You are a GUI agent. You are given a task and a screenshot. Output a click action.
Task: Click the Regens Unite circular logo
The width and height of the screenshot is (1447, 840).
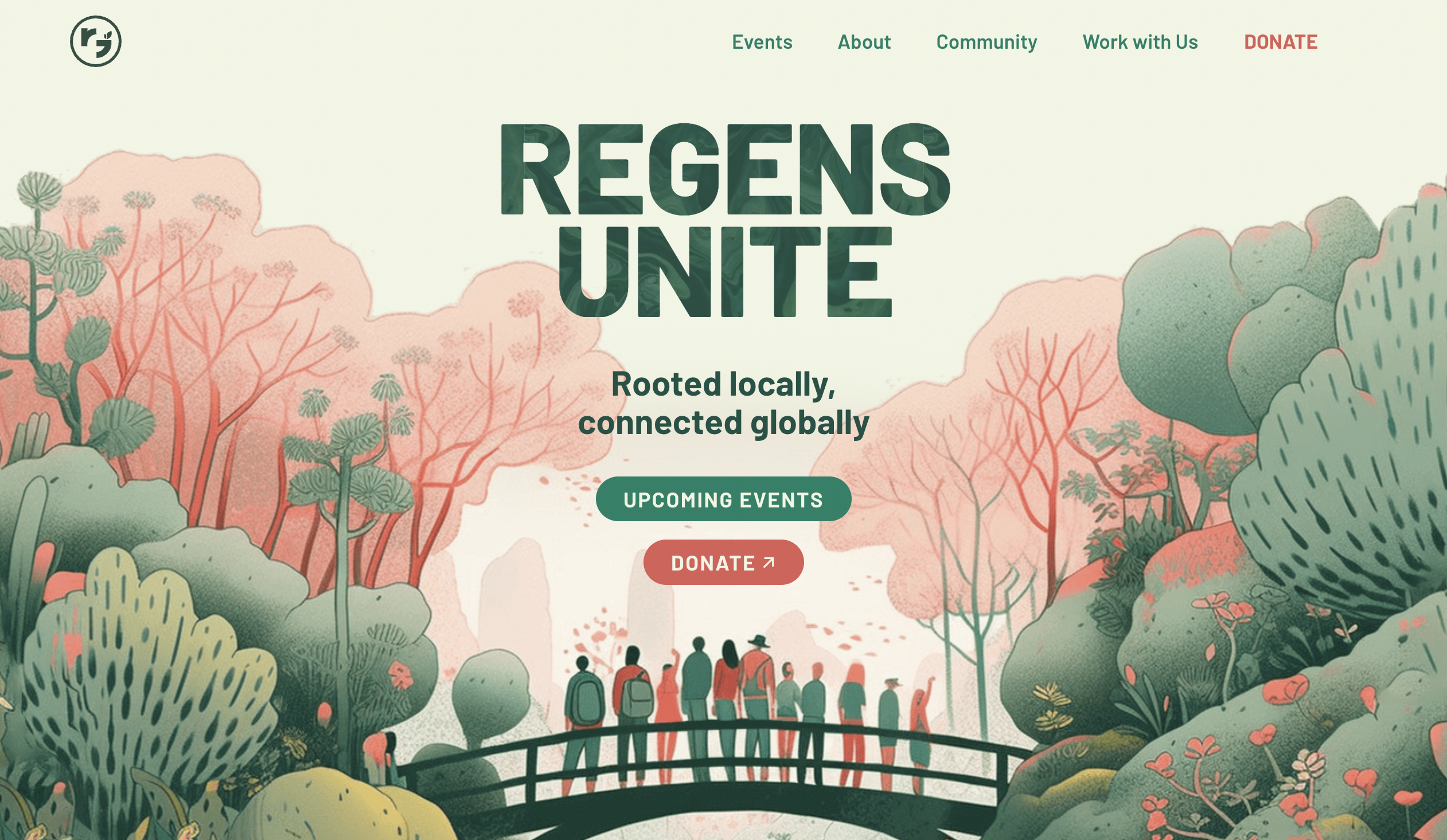tap(95, 41)
